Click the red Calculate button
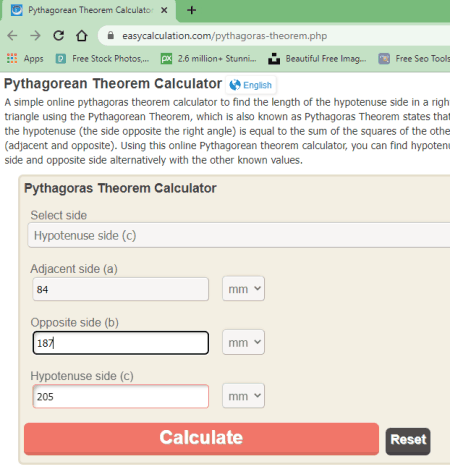The height and width of the screenshot is (472, 450). [201, 439]
